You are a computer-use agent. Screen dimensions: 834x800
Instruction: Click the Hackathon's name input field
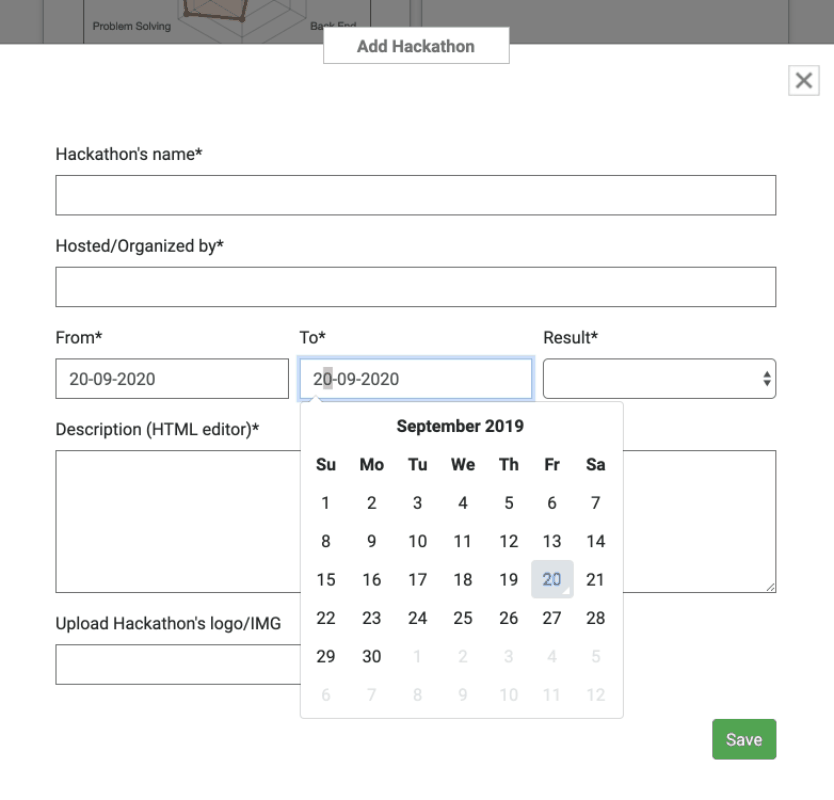click(415, 195)
